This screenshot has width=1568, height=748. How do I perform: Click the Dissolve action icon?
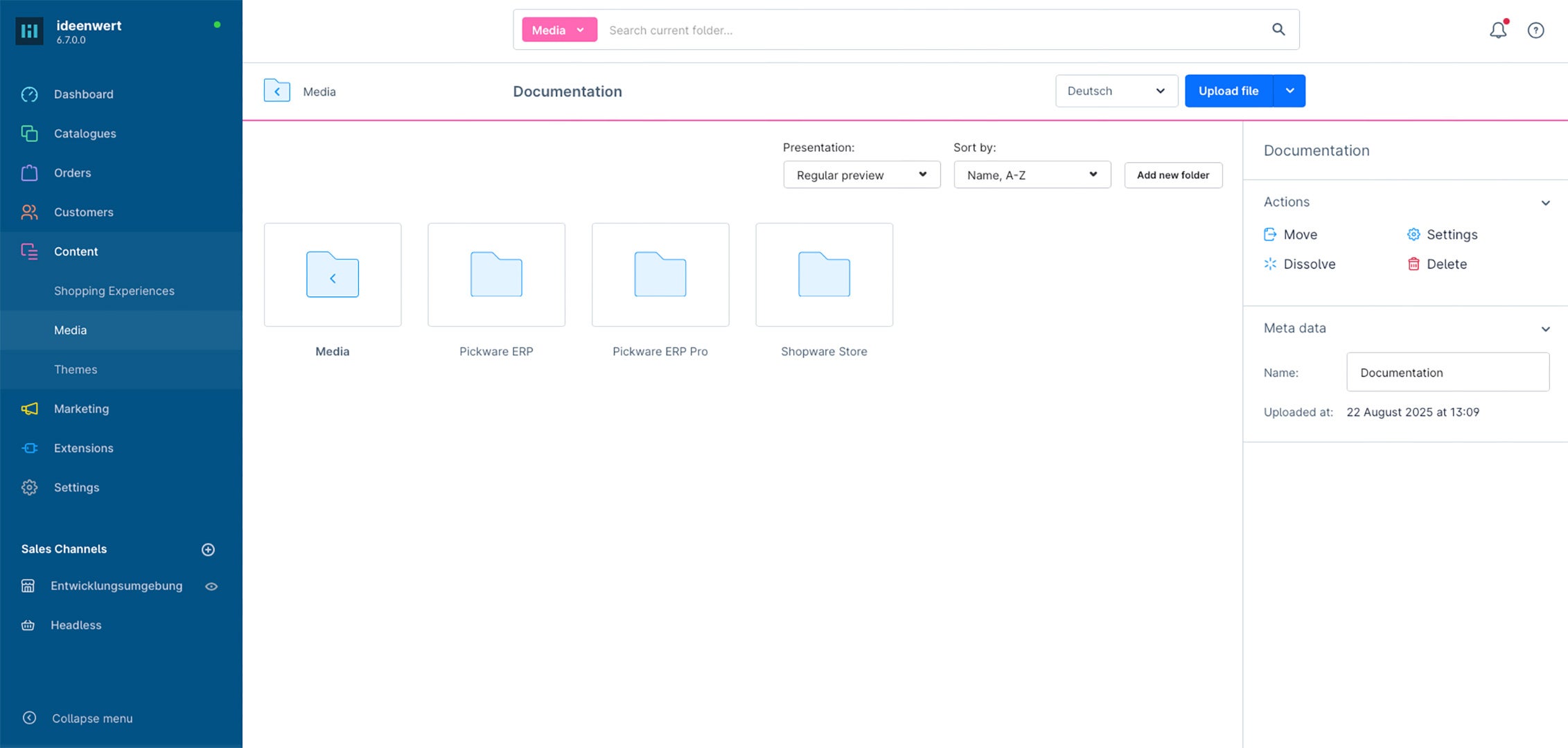(1270, 264)
